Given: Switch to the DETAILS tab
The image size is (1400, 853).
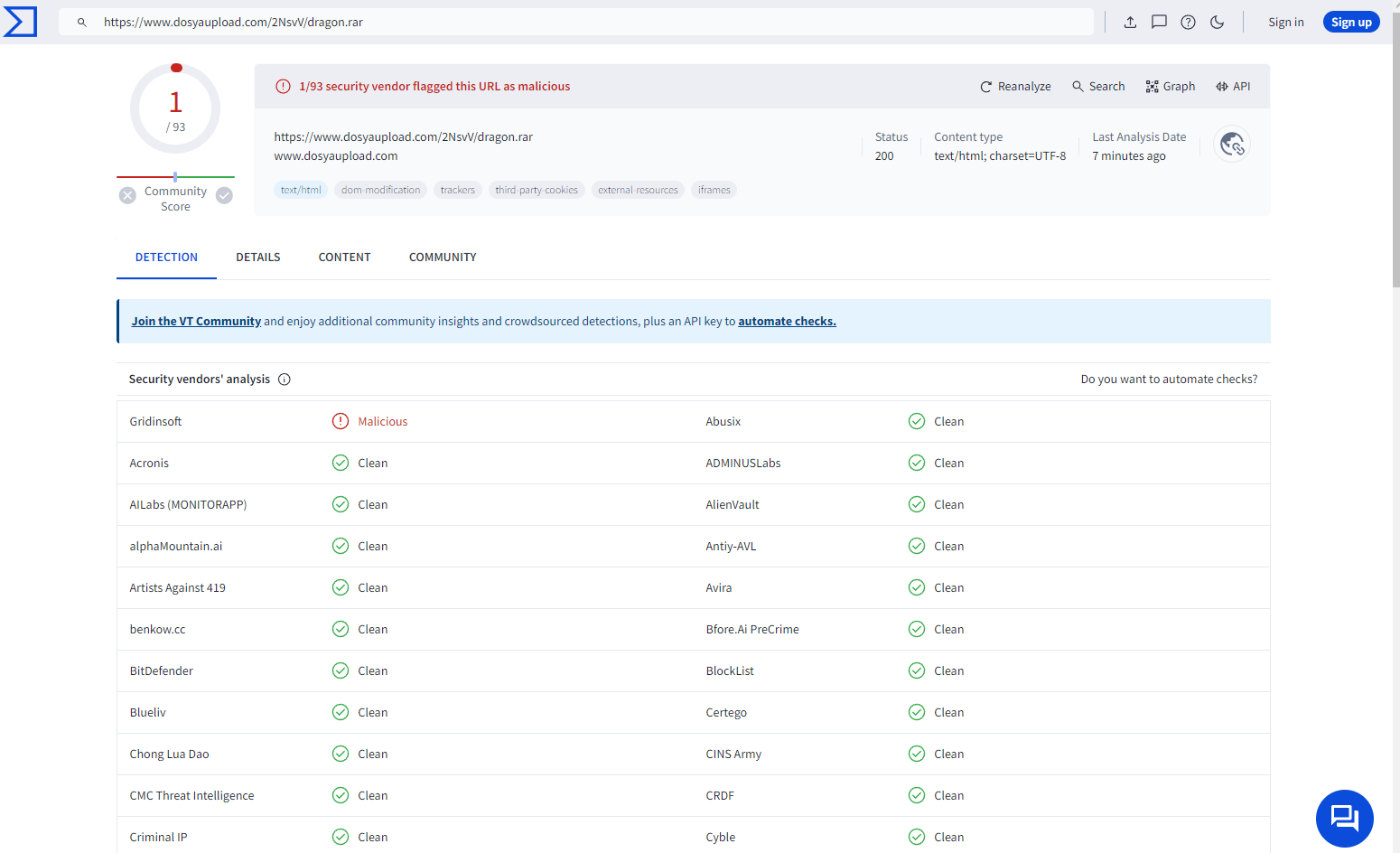Looking at the screenshot, I should click(258, 258).
